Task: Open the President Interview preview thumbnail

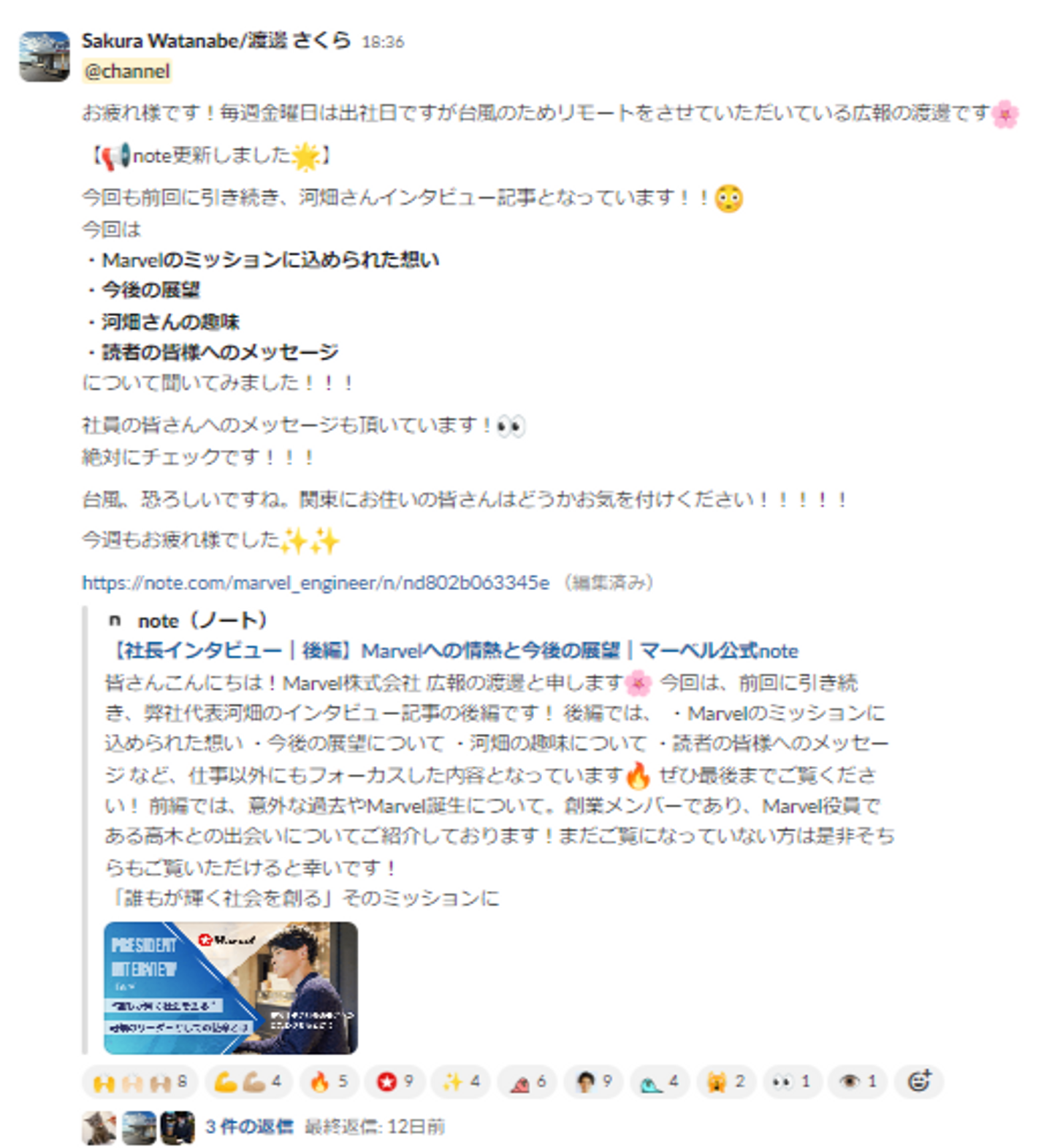Action: tap(231, 987)
